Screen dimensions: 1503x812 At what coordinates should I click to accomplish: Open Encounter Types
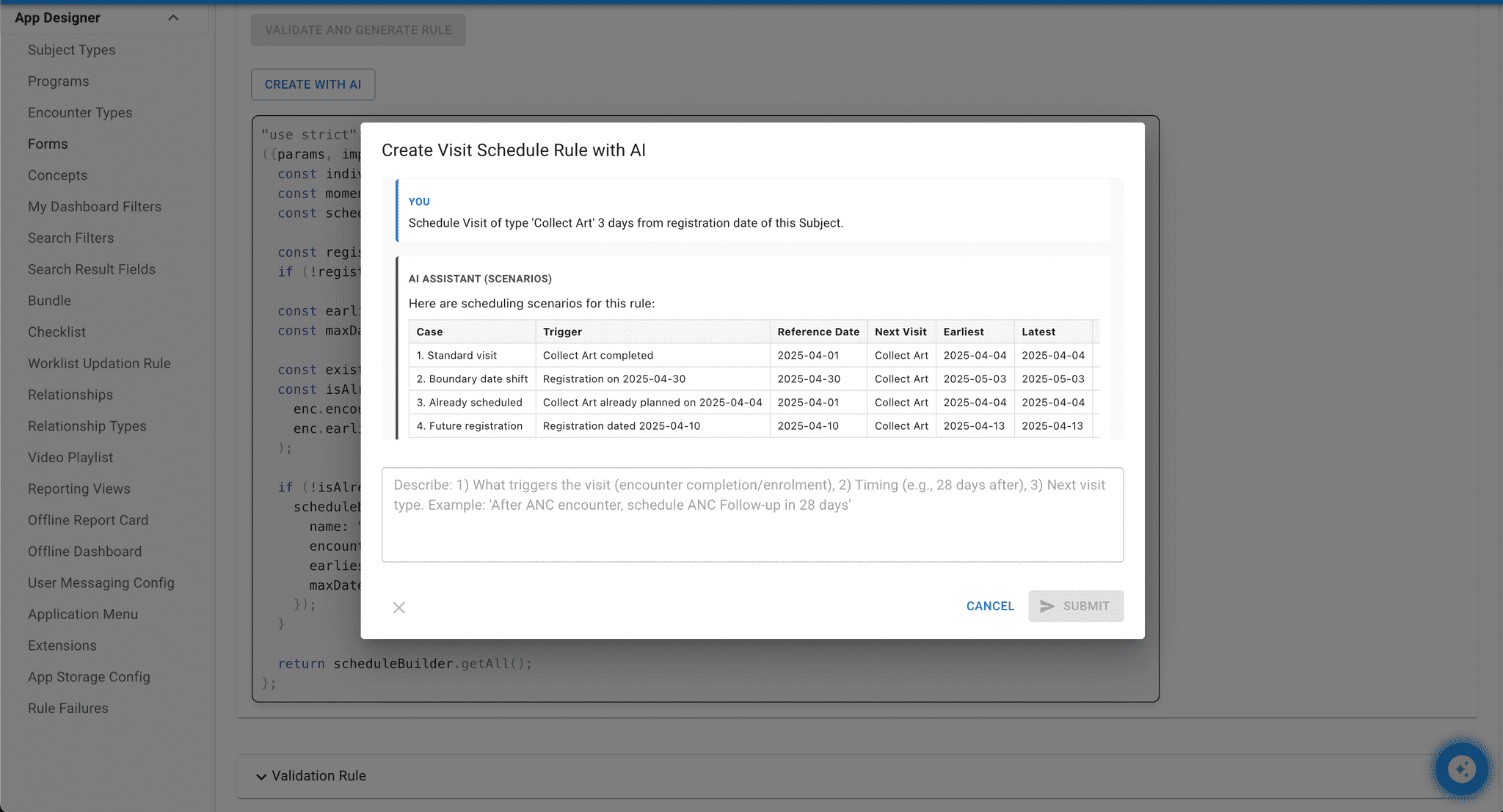tap(80, 112)
